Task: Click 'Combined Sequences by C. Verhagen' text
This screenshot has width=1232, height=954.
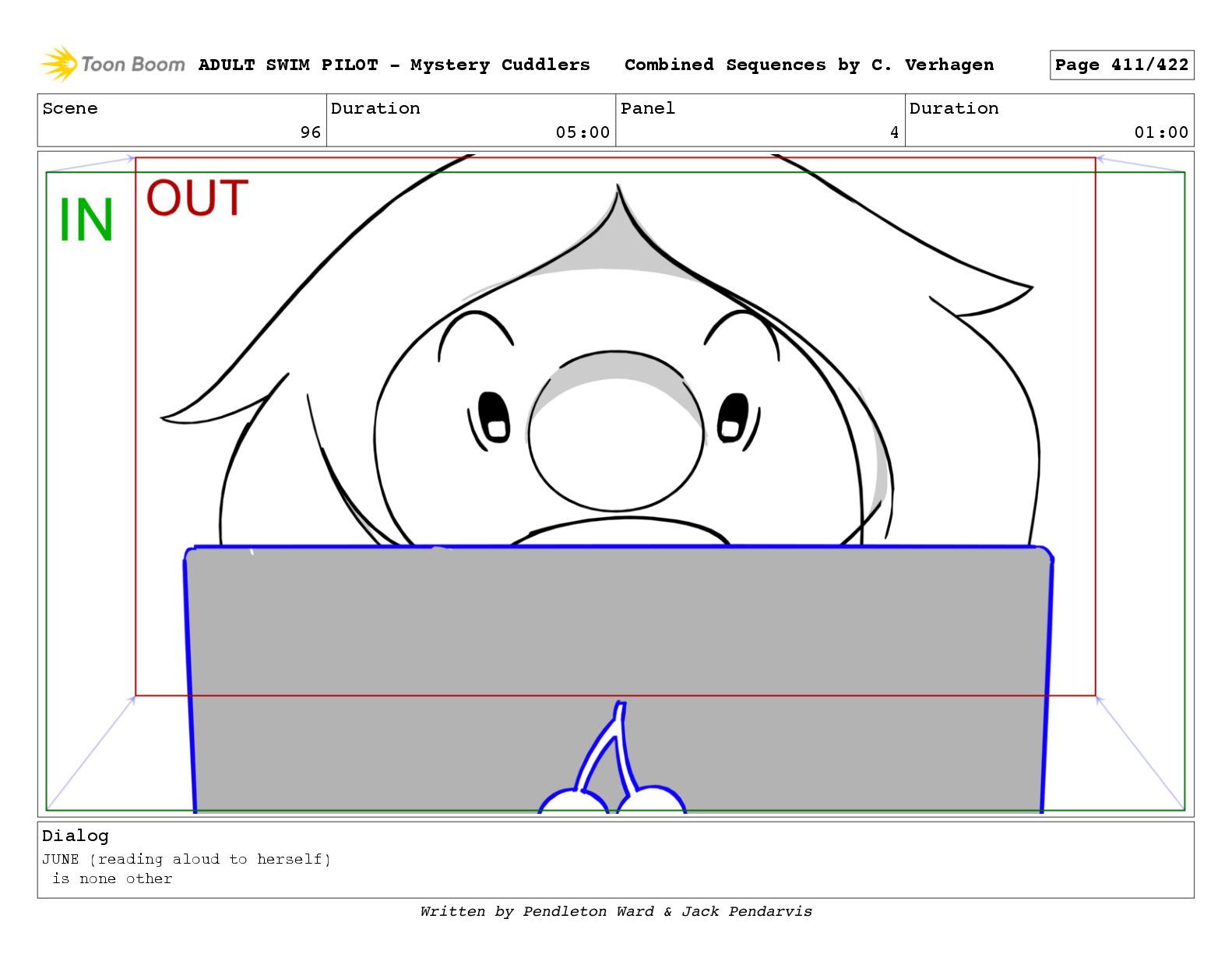Action: click(x=809, y=65)
